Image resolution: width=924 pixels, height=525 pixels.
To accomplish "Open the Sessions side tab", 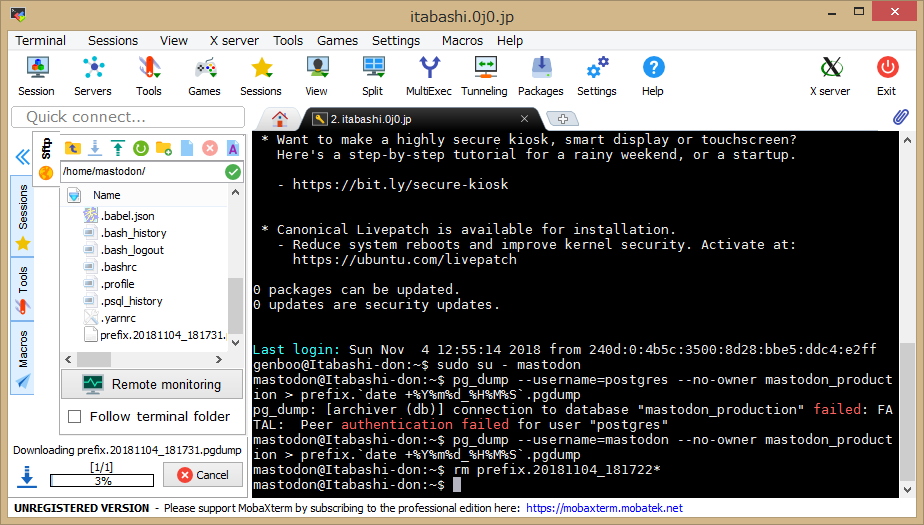I will (x=23, y=217).
